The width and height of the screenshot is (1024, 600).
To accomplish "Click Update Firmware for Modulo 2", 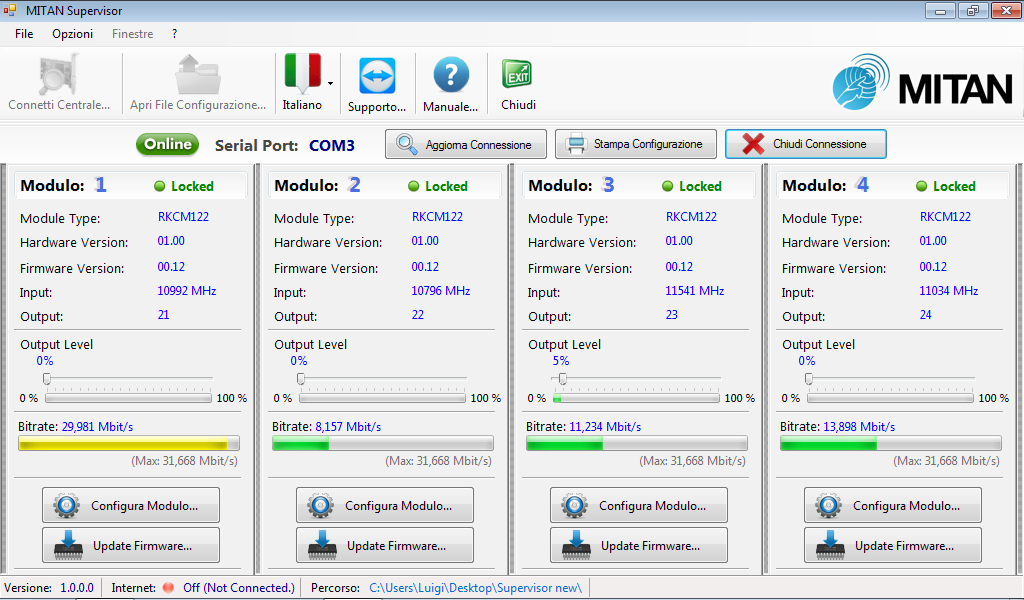I will 385,545.
